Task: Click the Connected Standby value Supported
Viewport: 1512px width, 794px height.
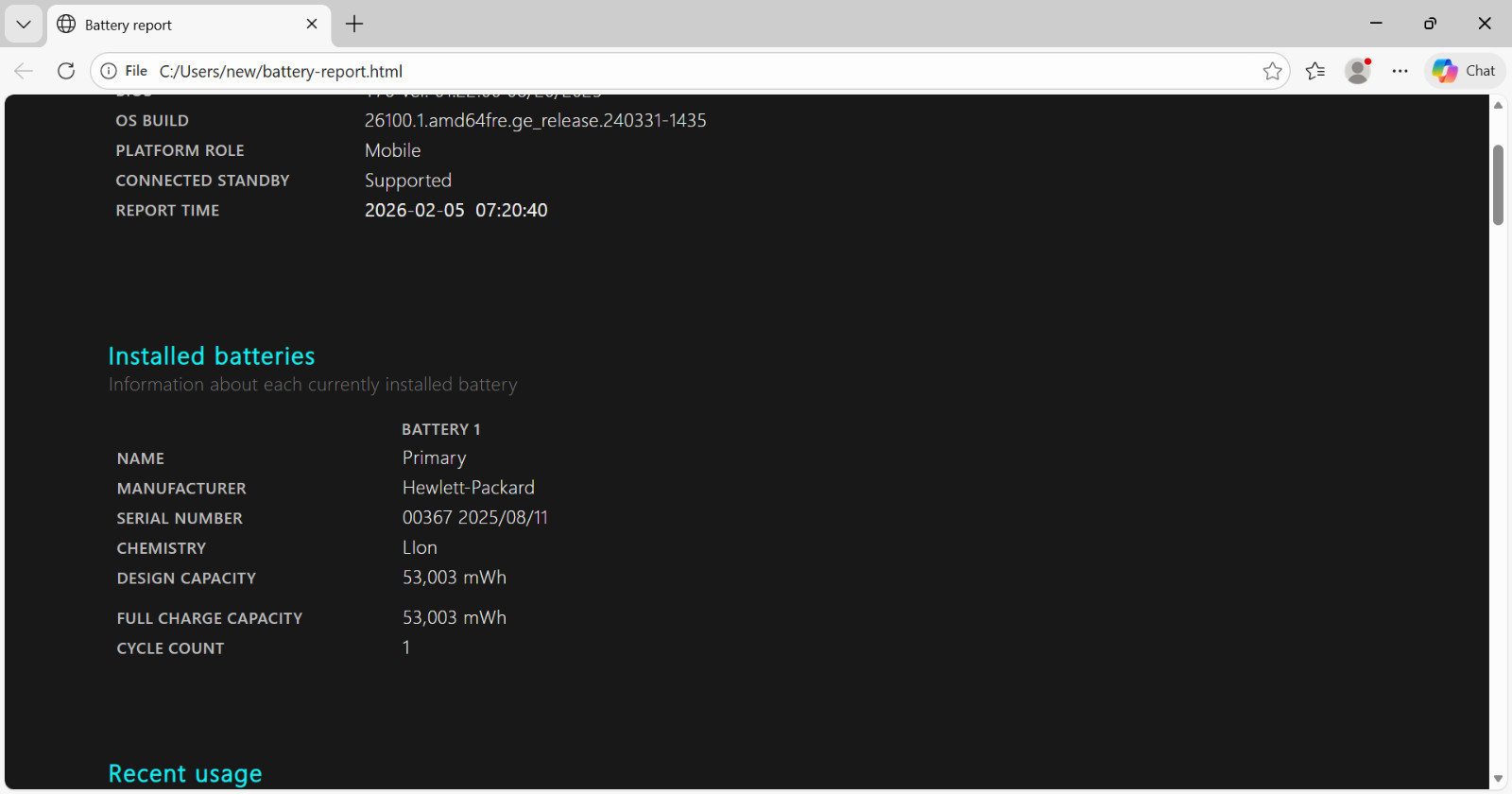Action: [408, 181]
